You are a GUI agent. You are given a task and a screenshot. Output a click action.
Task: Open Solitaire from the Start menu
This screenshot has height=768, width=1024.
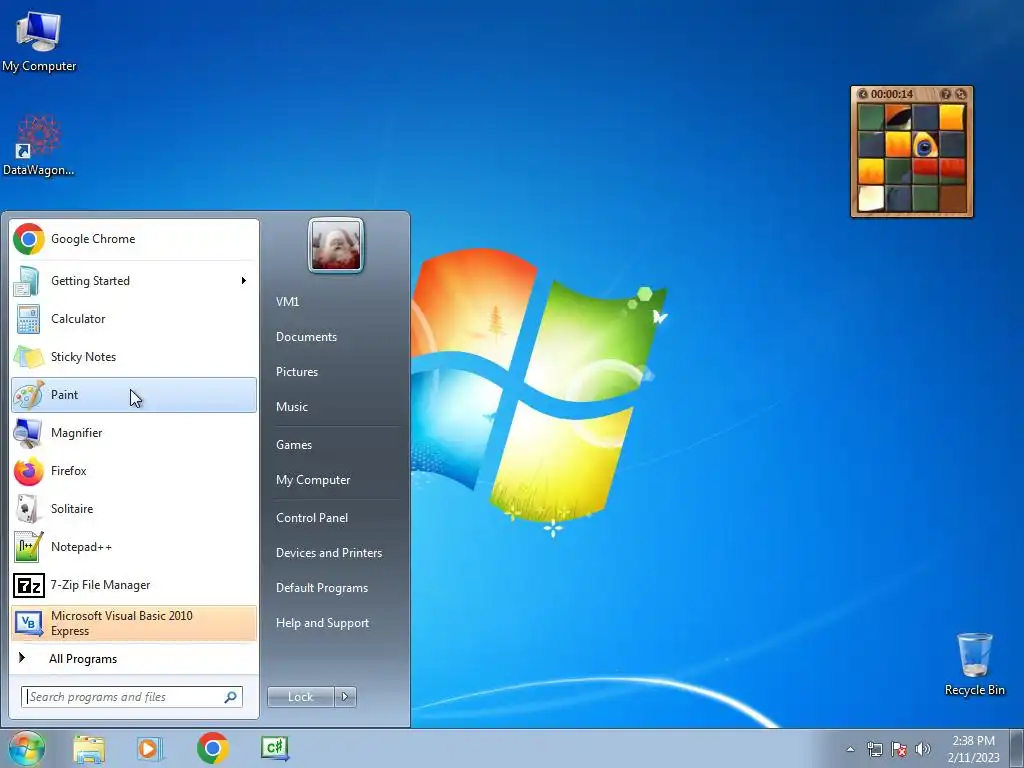point(134,508)
